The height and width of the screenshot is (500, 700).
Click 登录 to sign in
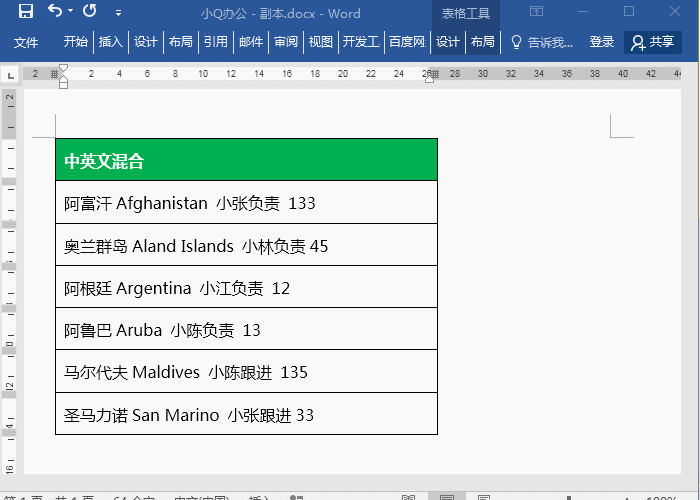(x=601, y=42)
